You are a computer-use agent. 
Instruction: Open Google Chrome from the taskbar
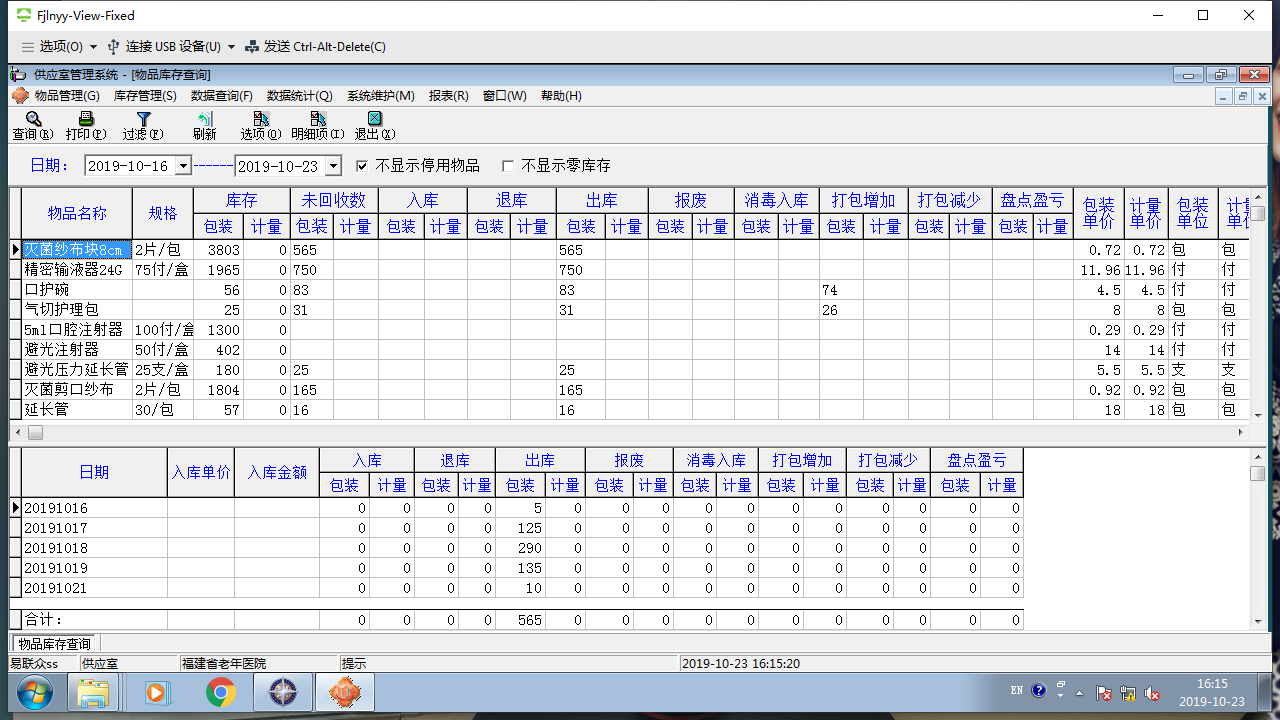(220, 692)
